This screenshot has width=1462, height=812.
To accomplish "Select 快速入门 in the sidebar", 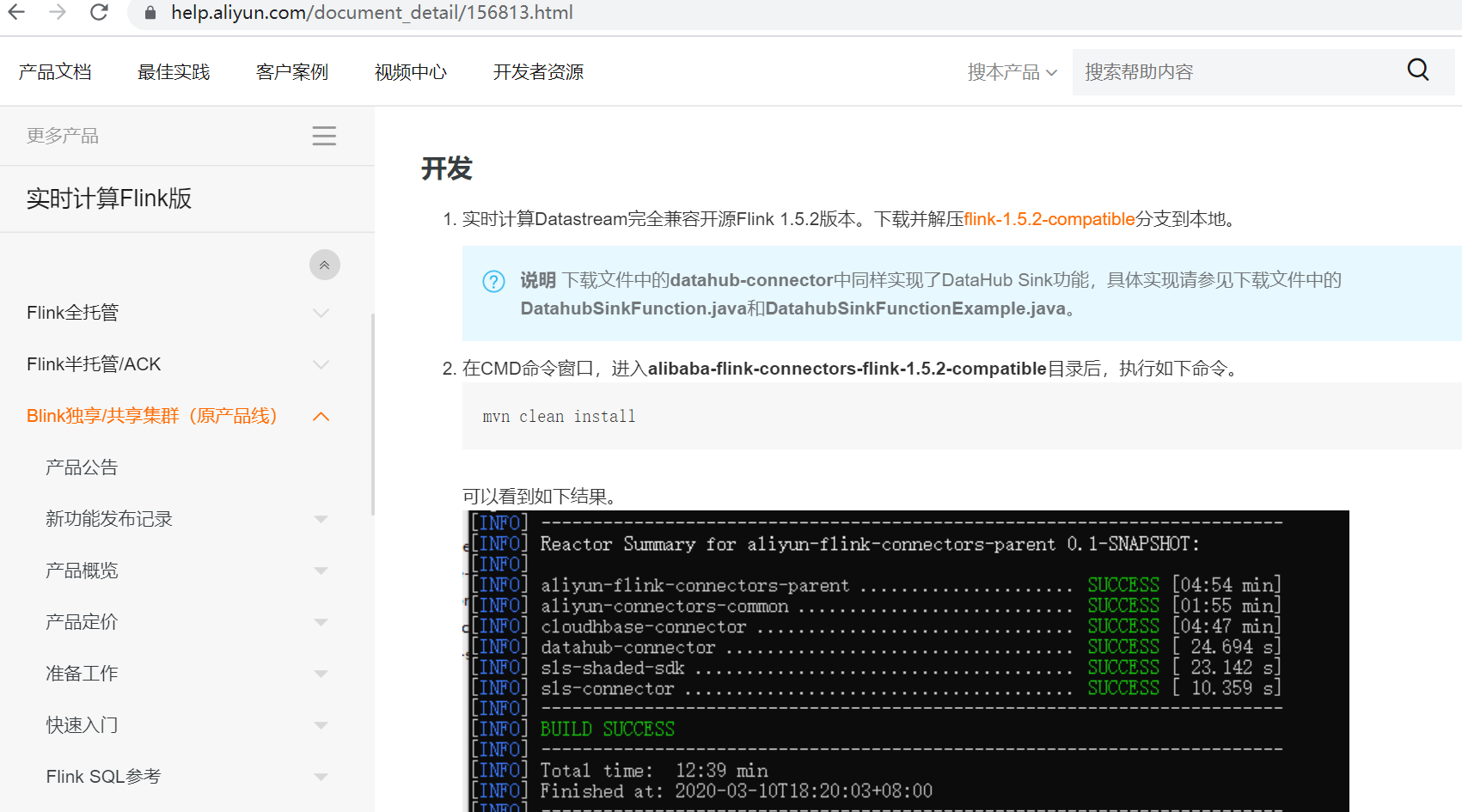I will pos(82,724).
